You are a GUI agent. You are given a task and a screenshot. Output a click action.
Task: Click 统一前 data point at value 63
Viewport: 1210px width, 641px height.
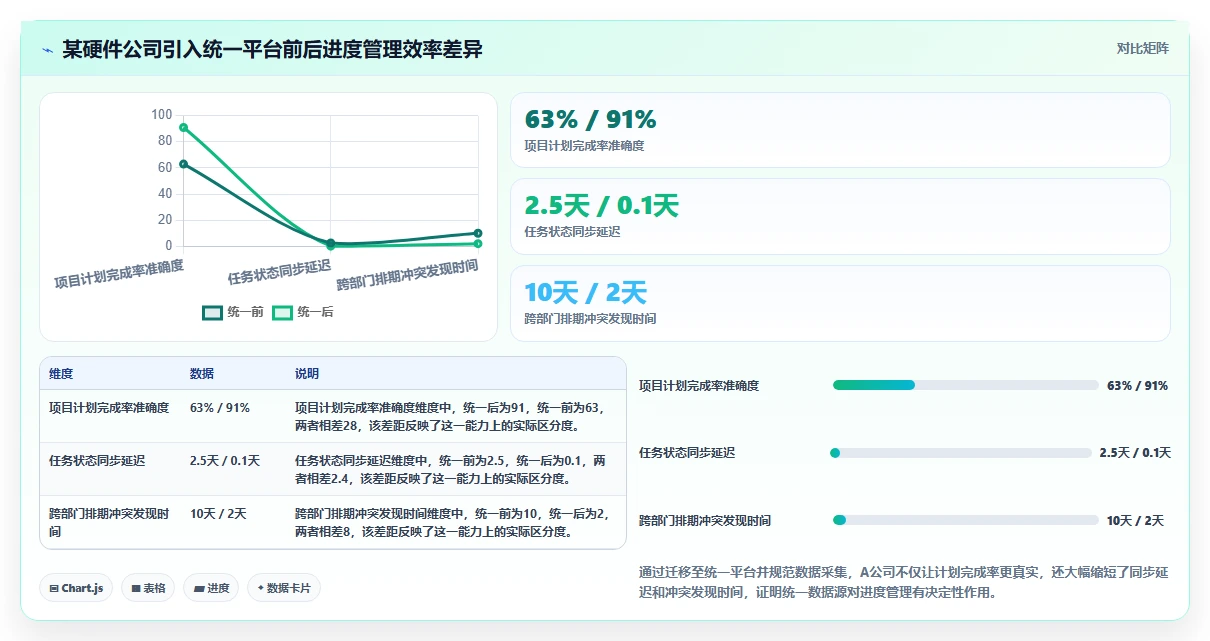tap(183, 164)
